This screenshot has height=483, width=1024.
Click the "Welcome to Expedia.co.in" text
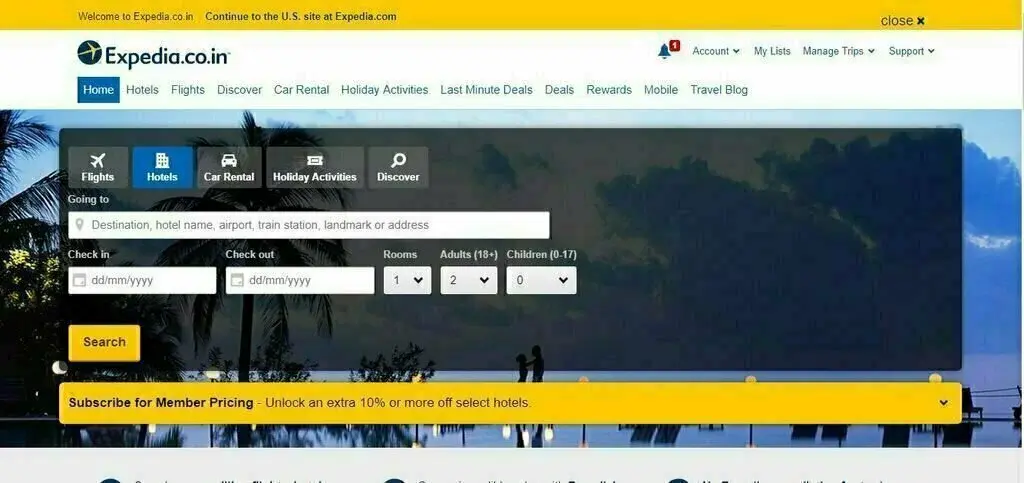click(x=136, y=16)
